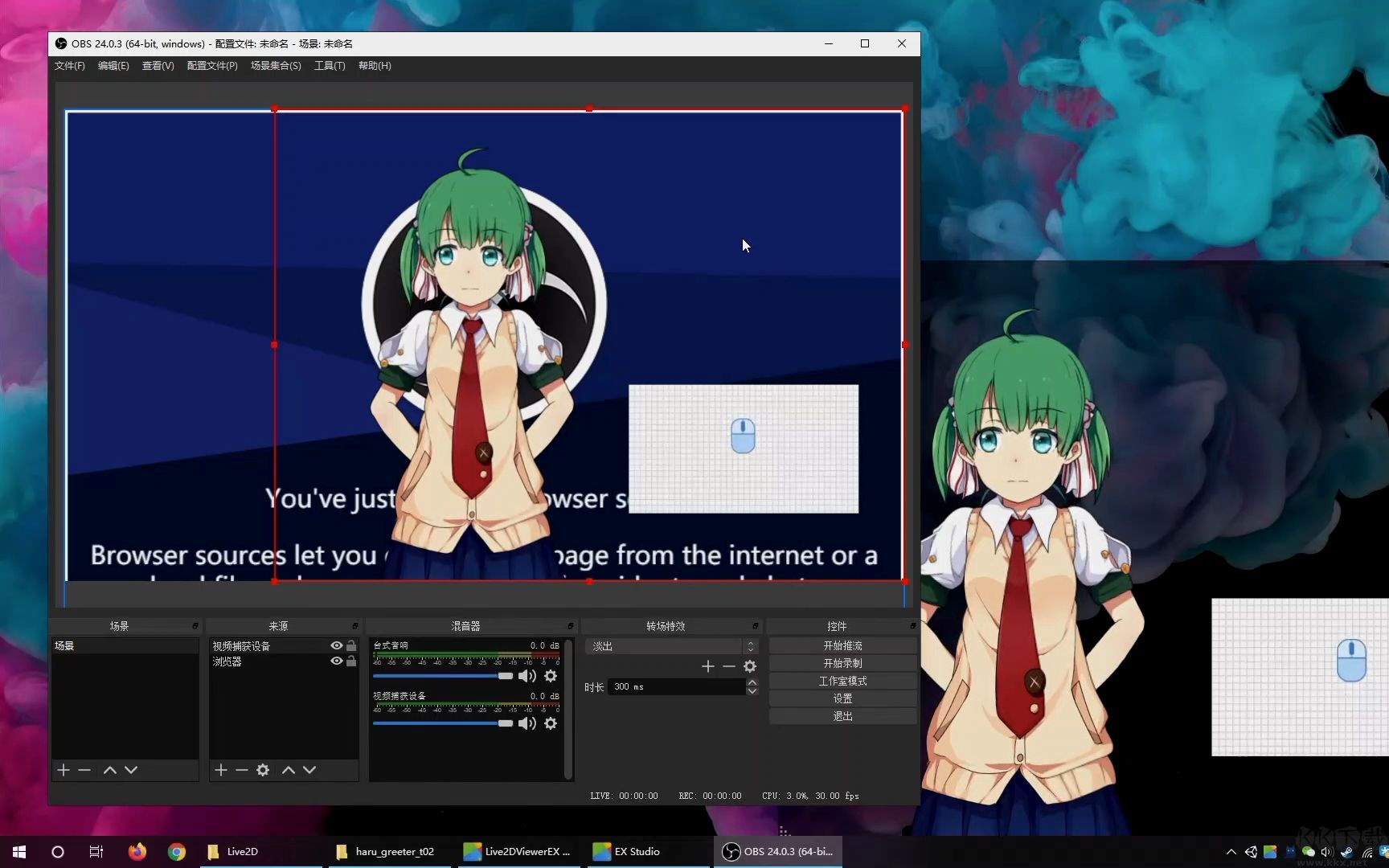Hide the 浏览器 source
The image size is (1389, 868).
[335, 661]
